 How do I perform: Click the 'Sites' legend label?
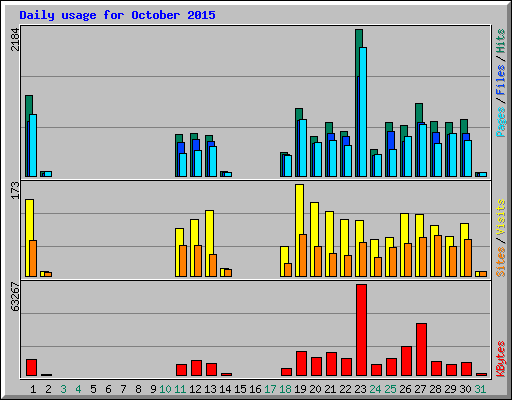[501, 262]
